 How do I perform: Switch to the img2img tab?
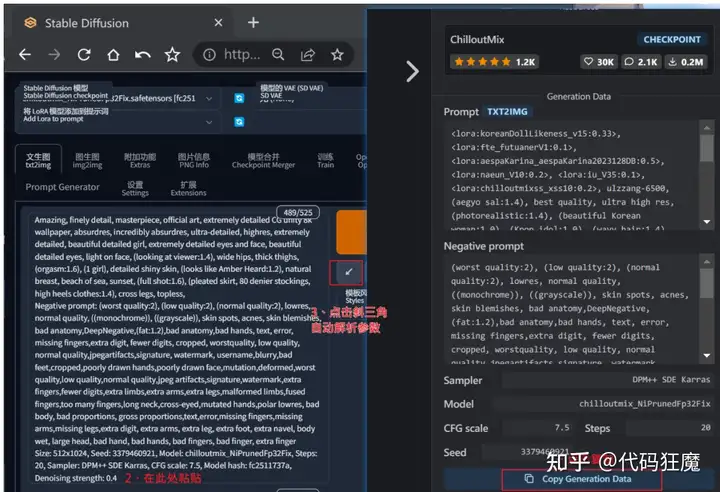[87, 161]
